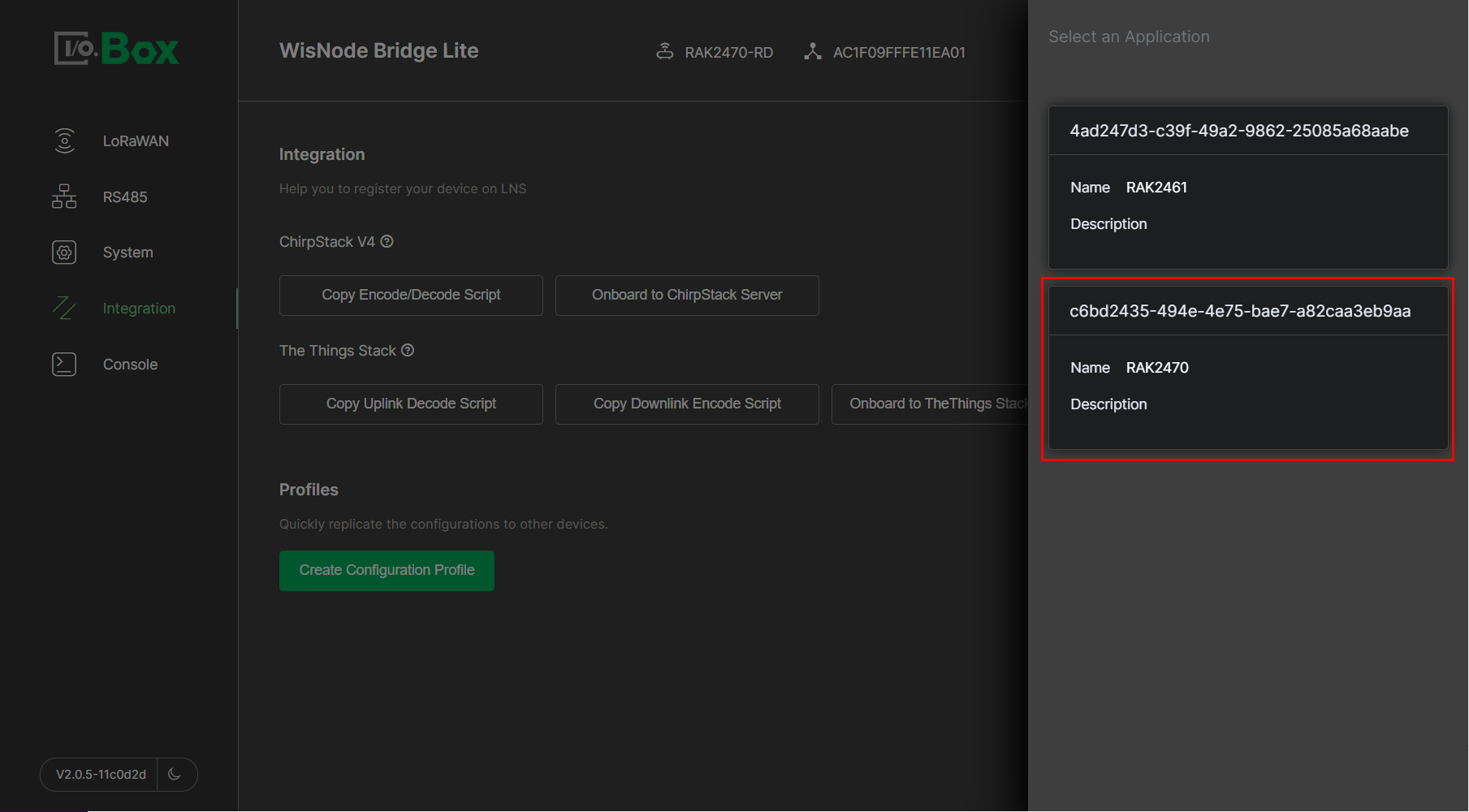The width and height of the screenshot is (1469, 812).
Task: Click the ChirpStack V4 label
Action: 327,242
